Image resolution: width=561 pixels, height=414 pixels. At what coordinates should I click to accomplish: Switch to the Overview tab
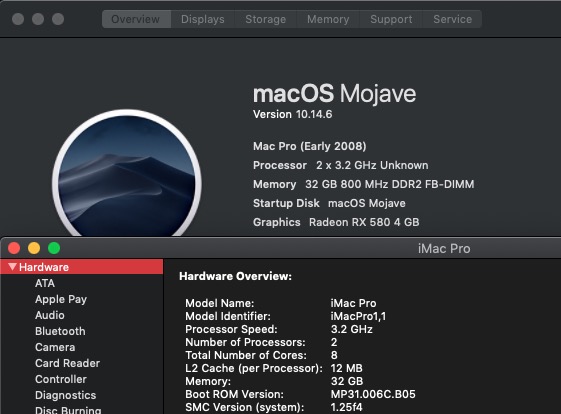point(136,19)
